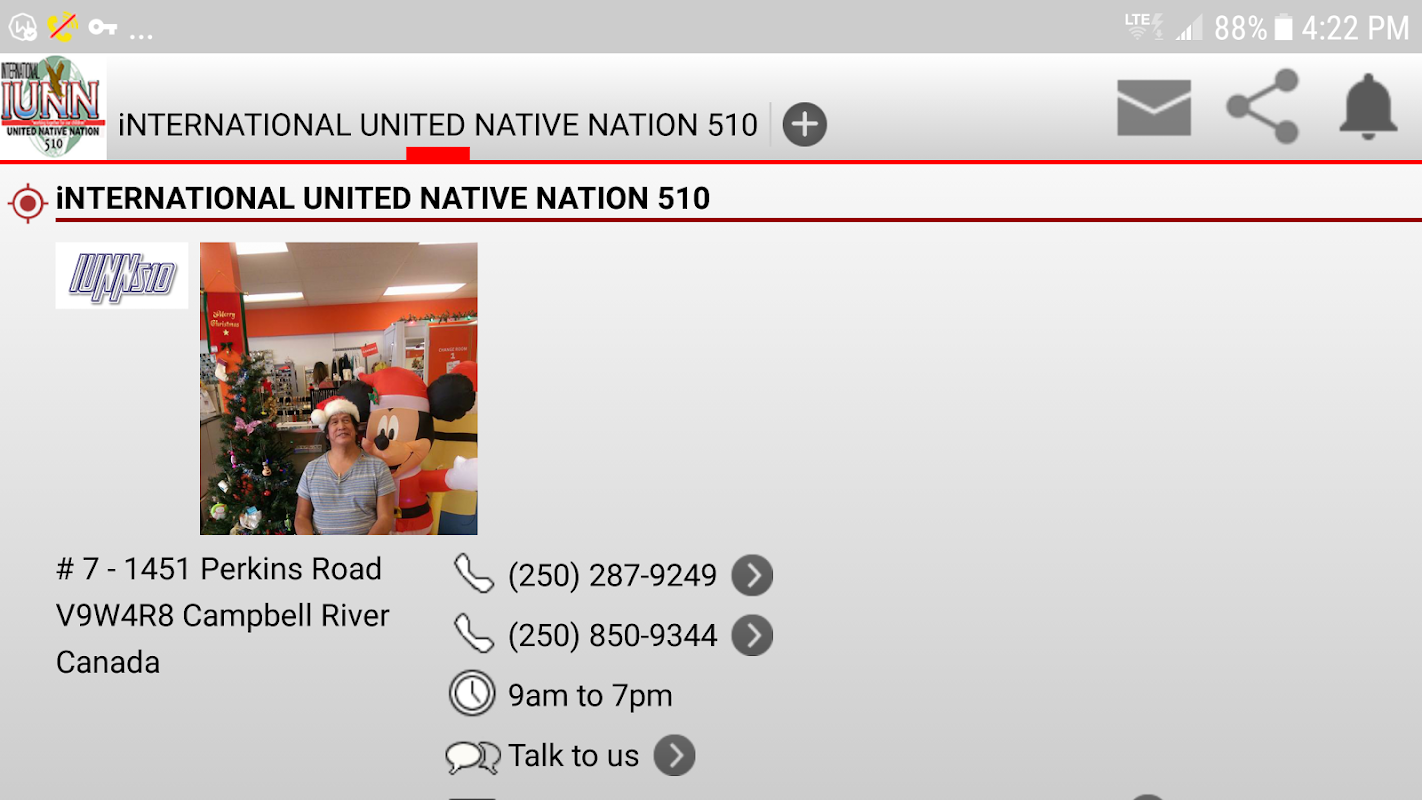Tap the share icon
The width and height of the screenshot is (1422, 800).
coord(1263,106)
